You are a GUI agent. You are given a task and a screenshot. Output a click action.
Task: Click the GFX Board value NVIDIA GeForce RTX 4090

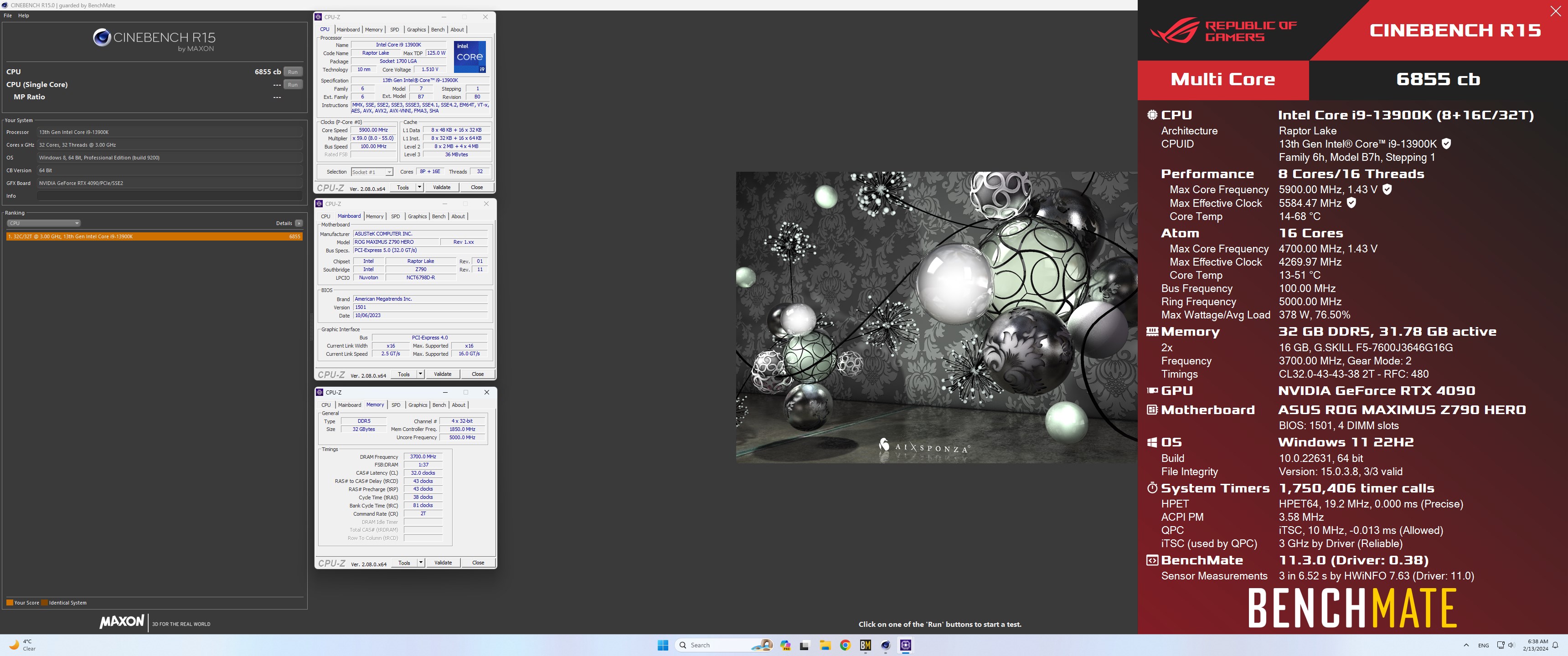pyautogui.click(x=170, y=183)
